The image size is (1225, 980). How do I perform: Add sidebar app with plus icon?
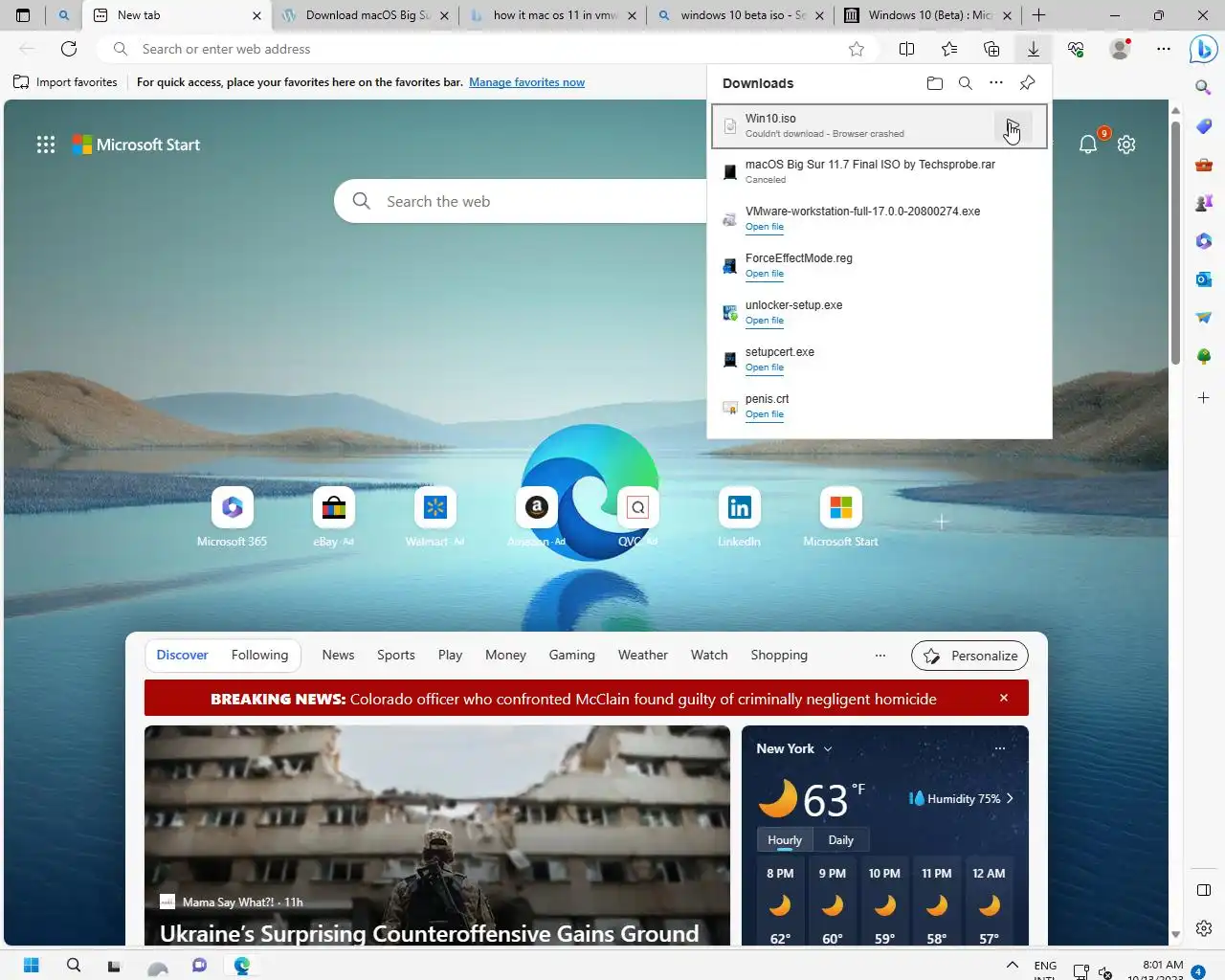[1204, 397]
